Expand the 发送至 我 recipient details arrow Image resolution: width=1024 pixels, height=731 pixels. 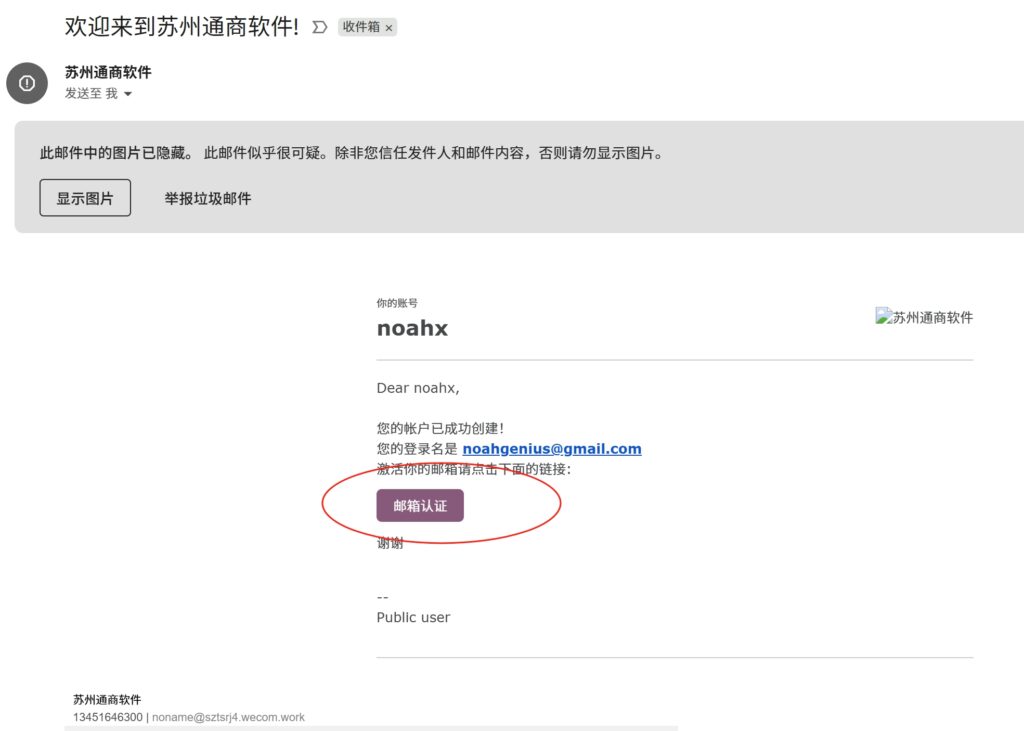pos(128,94)
